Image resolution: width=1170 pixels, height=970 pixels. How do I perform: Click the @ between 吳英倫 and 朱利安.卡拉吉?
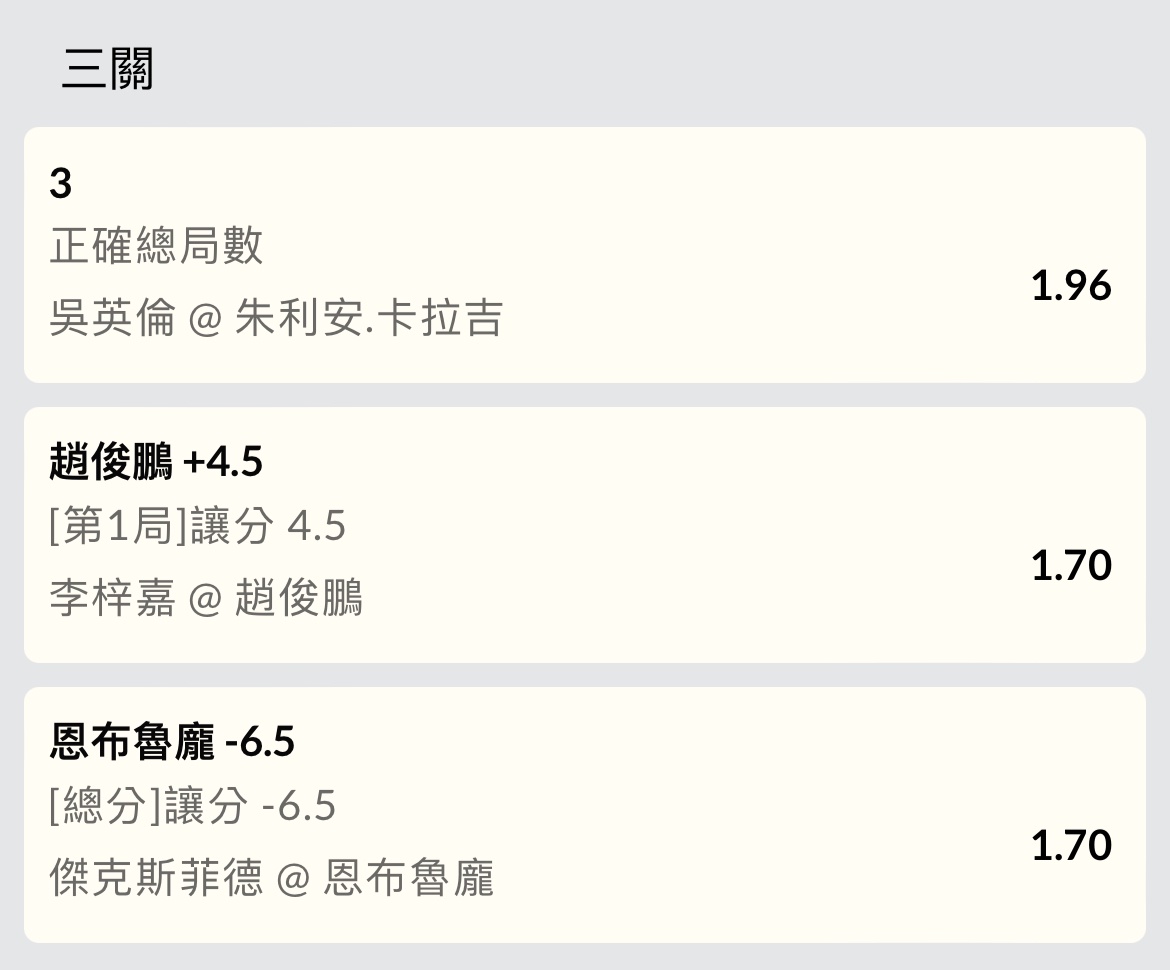pos(204,320)
